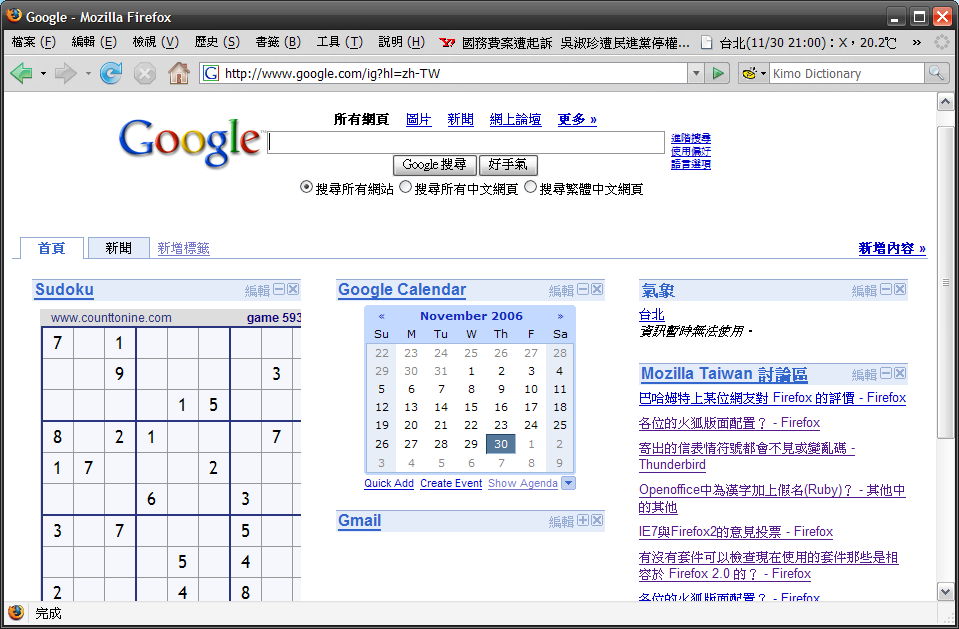This screenshot has width=959, height=629.
Task: Click the Back navigation arrow
Action: tap(21, 73)
